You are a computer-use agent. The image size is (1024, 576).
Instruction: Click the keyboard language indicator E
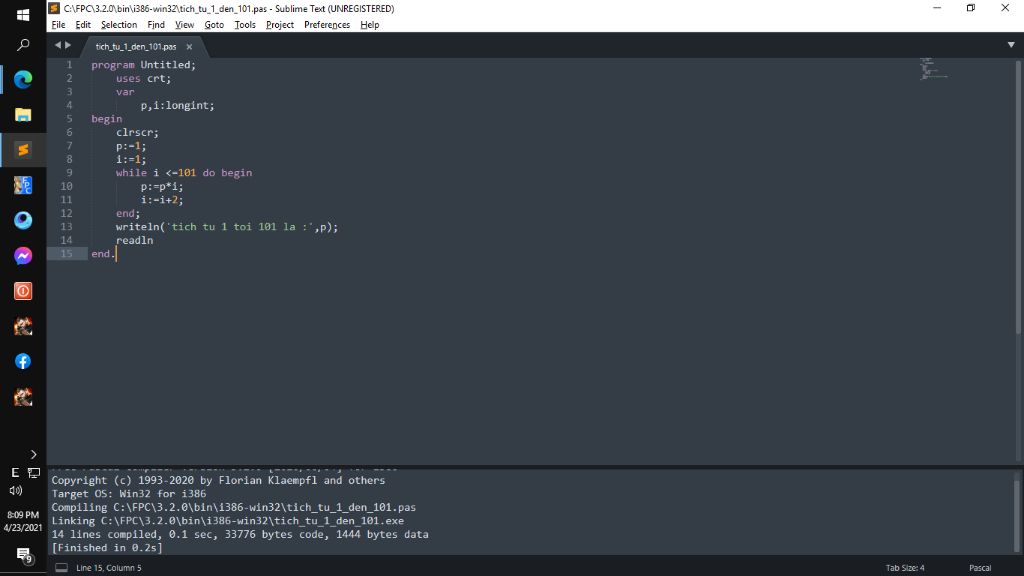[15, 473]
